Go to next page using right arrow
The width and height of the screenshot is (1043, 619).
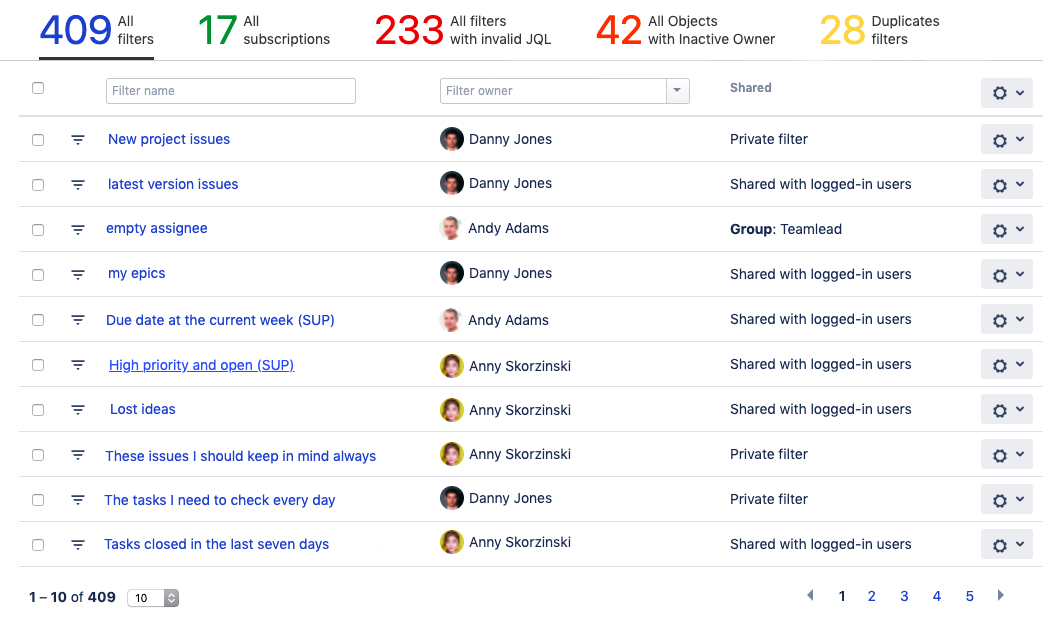[x=1000, y=596]
